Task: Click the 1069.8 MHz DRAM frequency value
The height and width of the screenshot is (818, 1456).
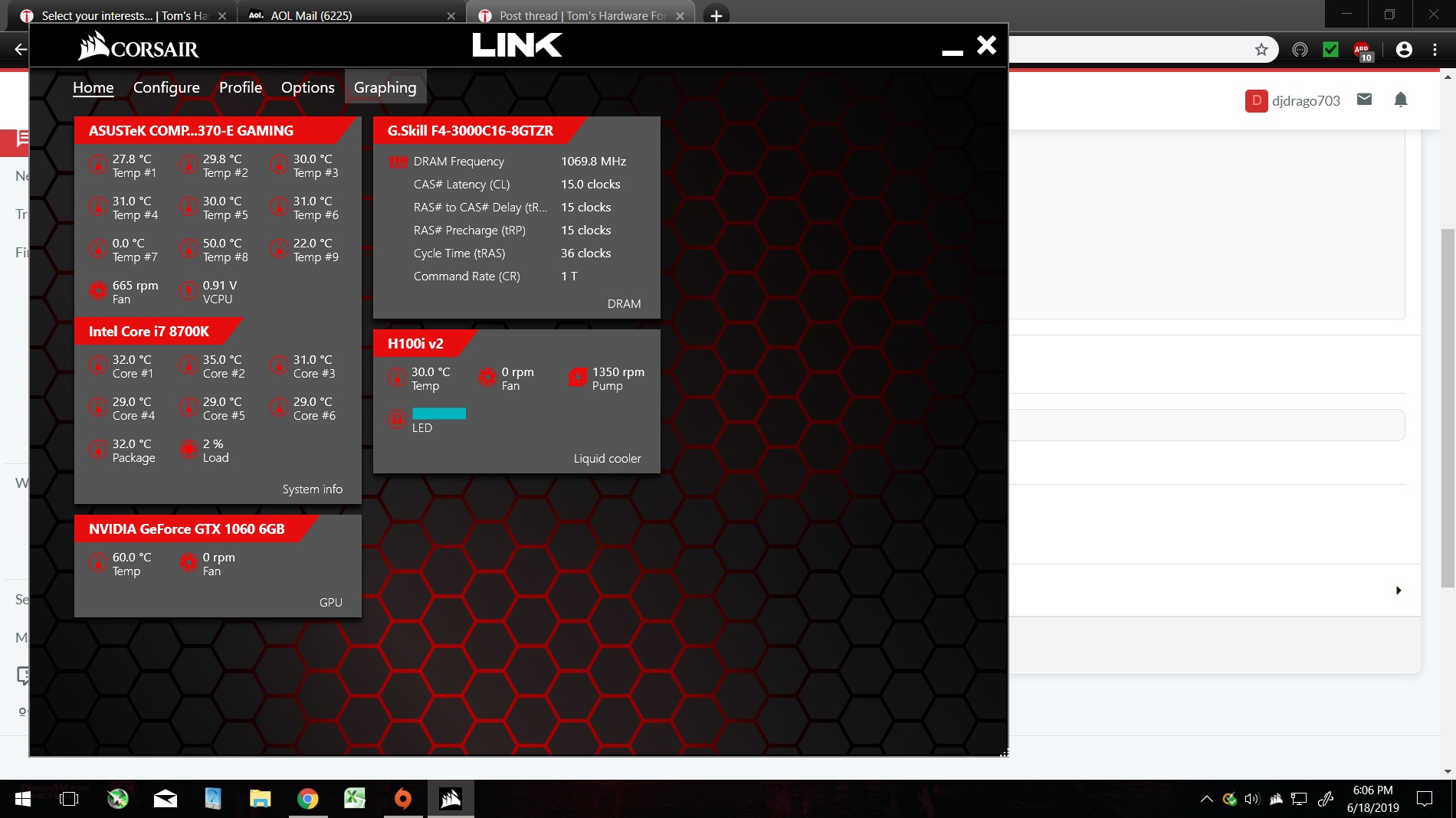Action: click(594, 162)
